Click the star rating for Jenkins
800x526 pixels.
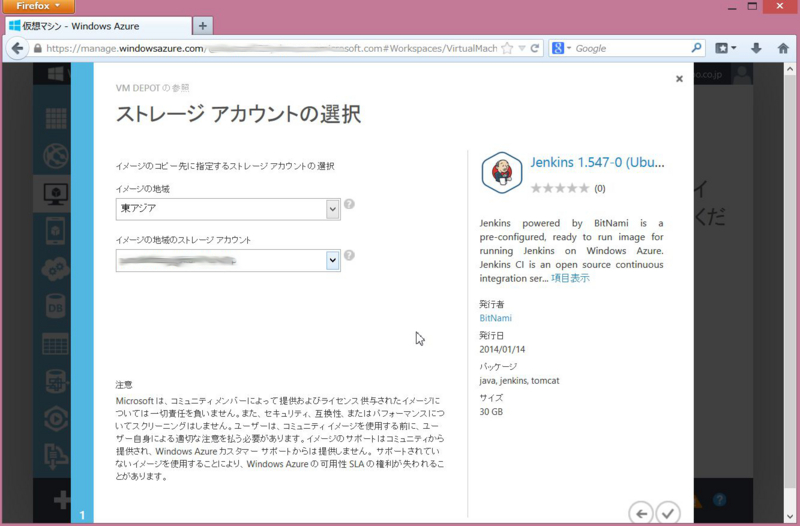560,188
